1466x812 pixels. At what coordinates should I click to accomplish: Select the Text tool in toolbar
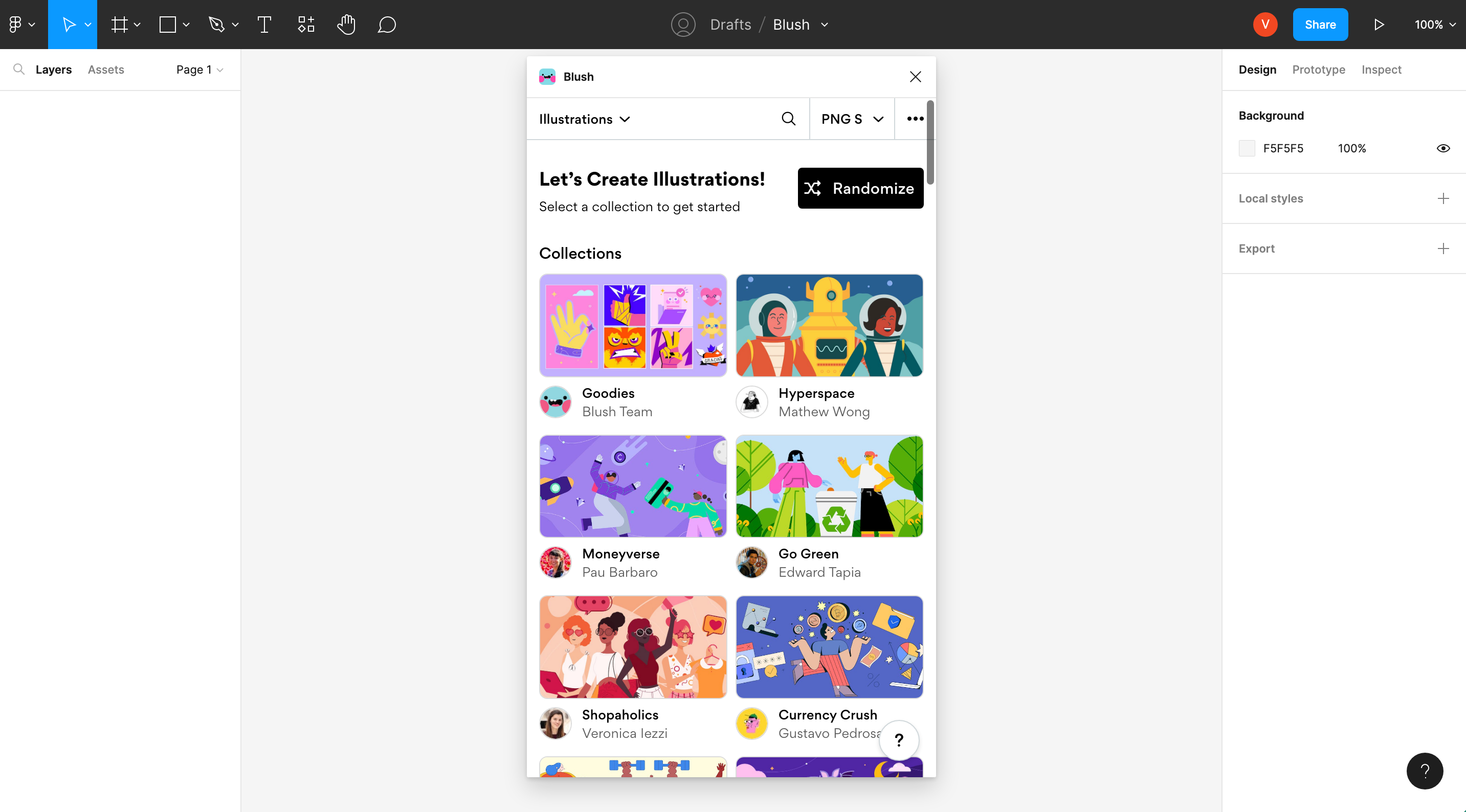coord(264,24)
